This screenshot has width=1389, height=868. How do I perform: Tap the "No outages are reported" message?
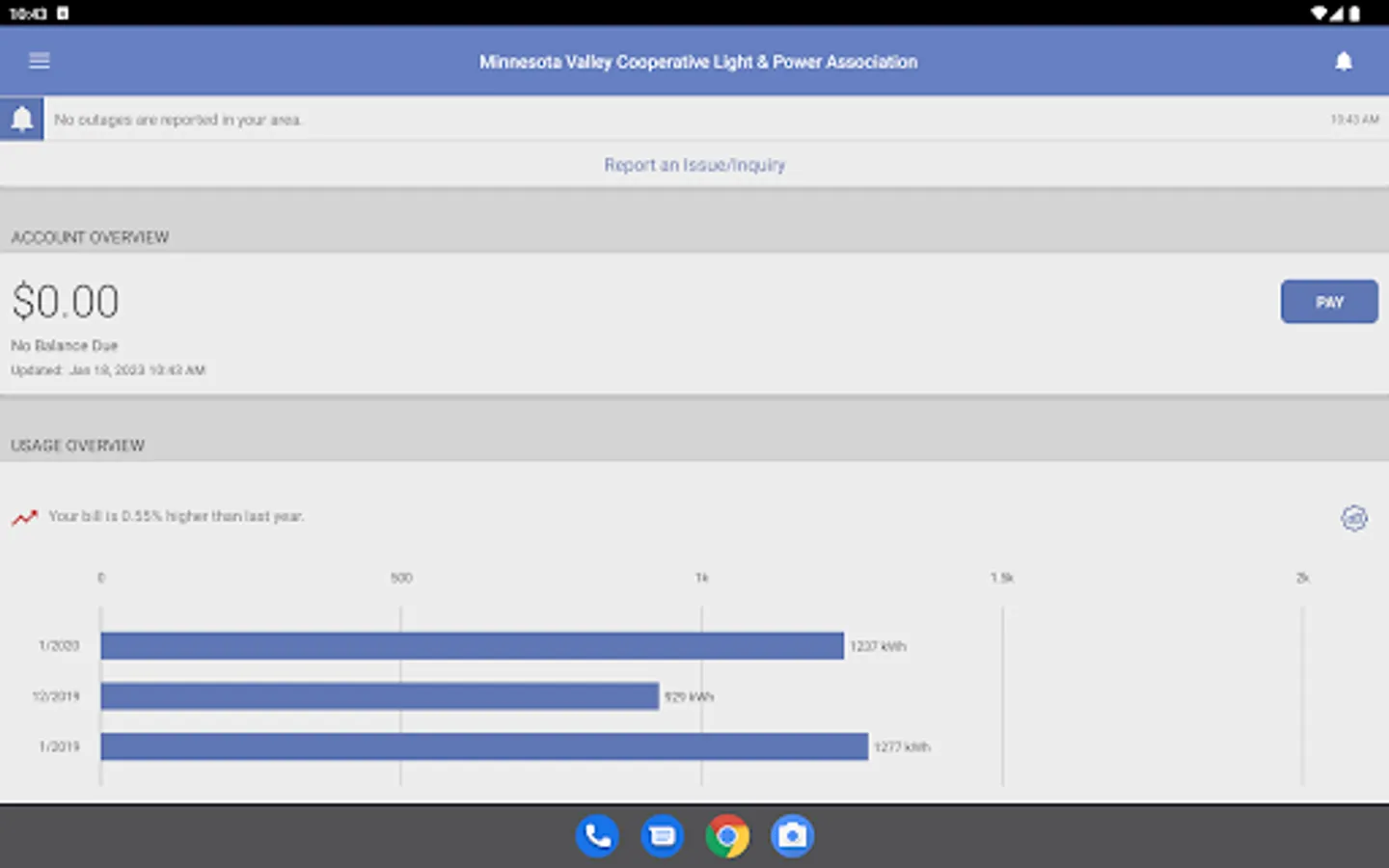(x=178, y=120)
